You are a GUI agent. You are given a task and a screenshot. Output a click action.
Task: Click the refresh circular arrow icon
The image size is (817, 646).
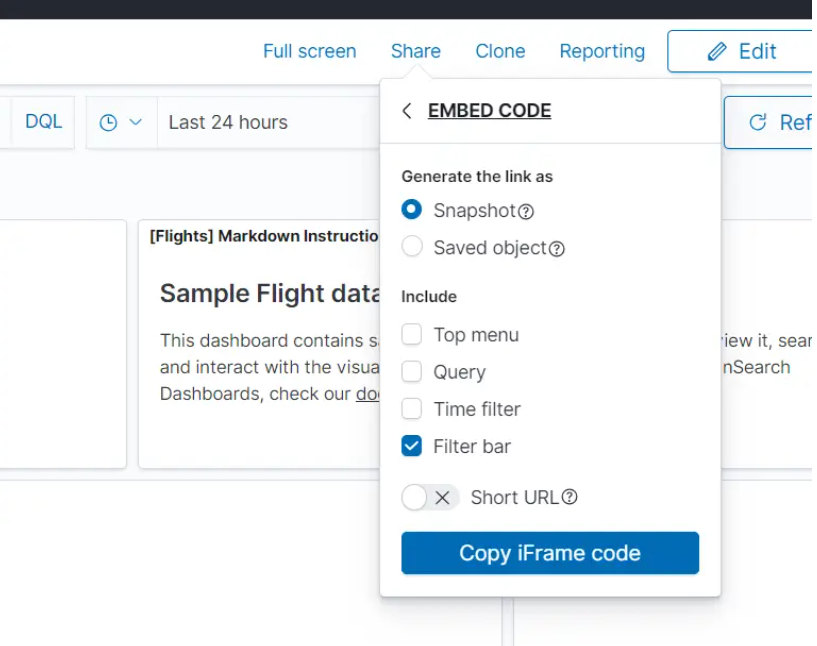coord(758,122)
